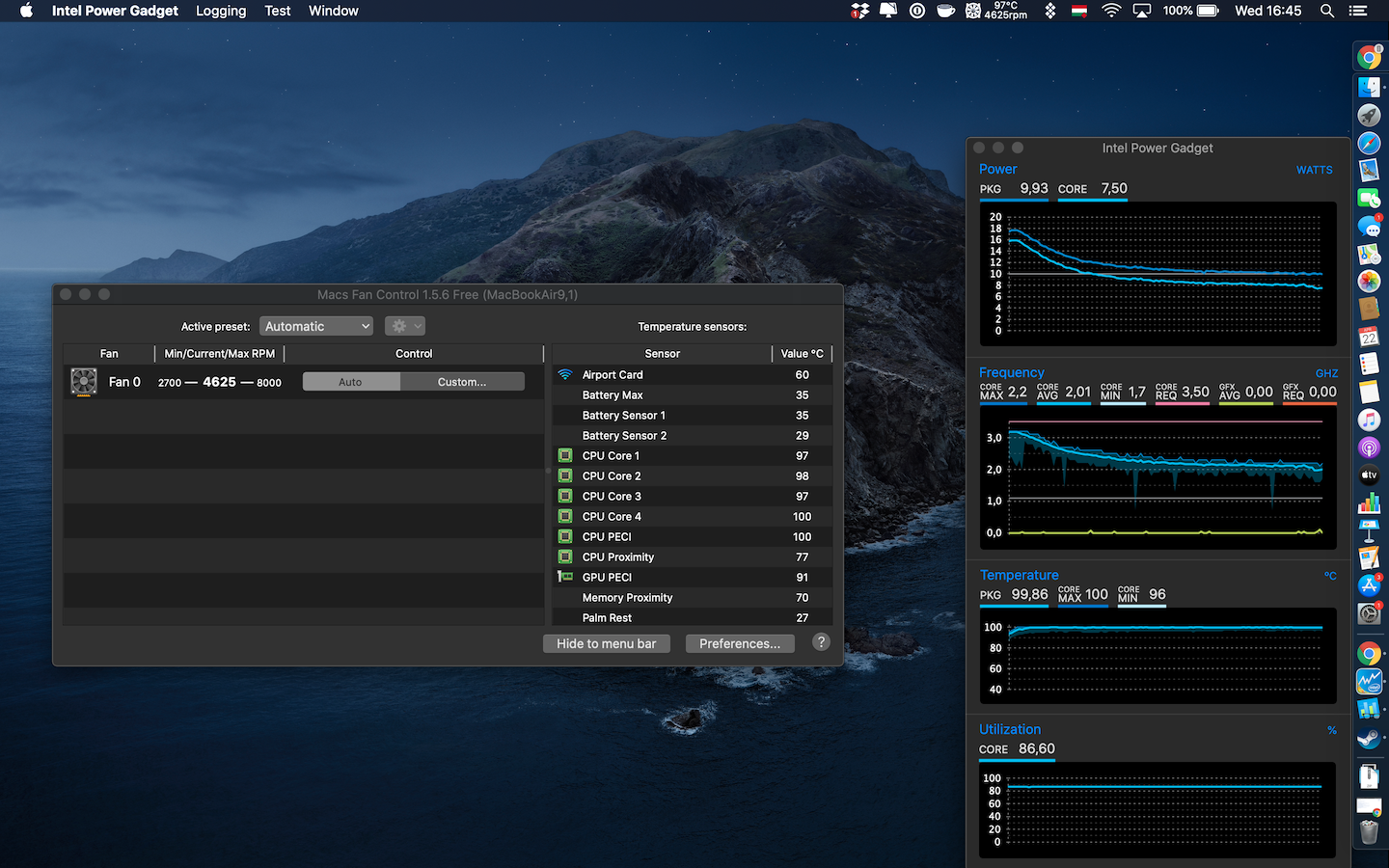The image size is (1389, 868).
Task: Click the Power section heading
Action: pos(998,169)
